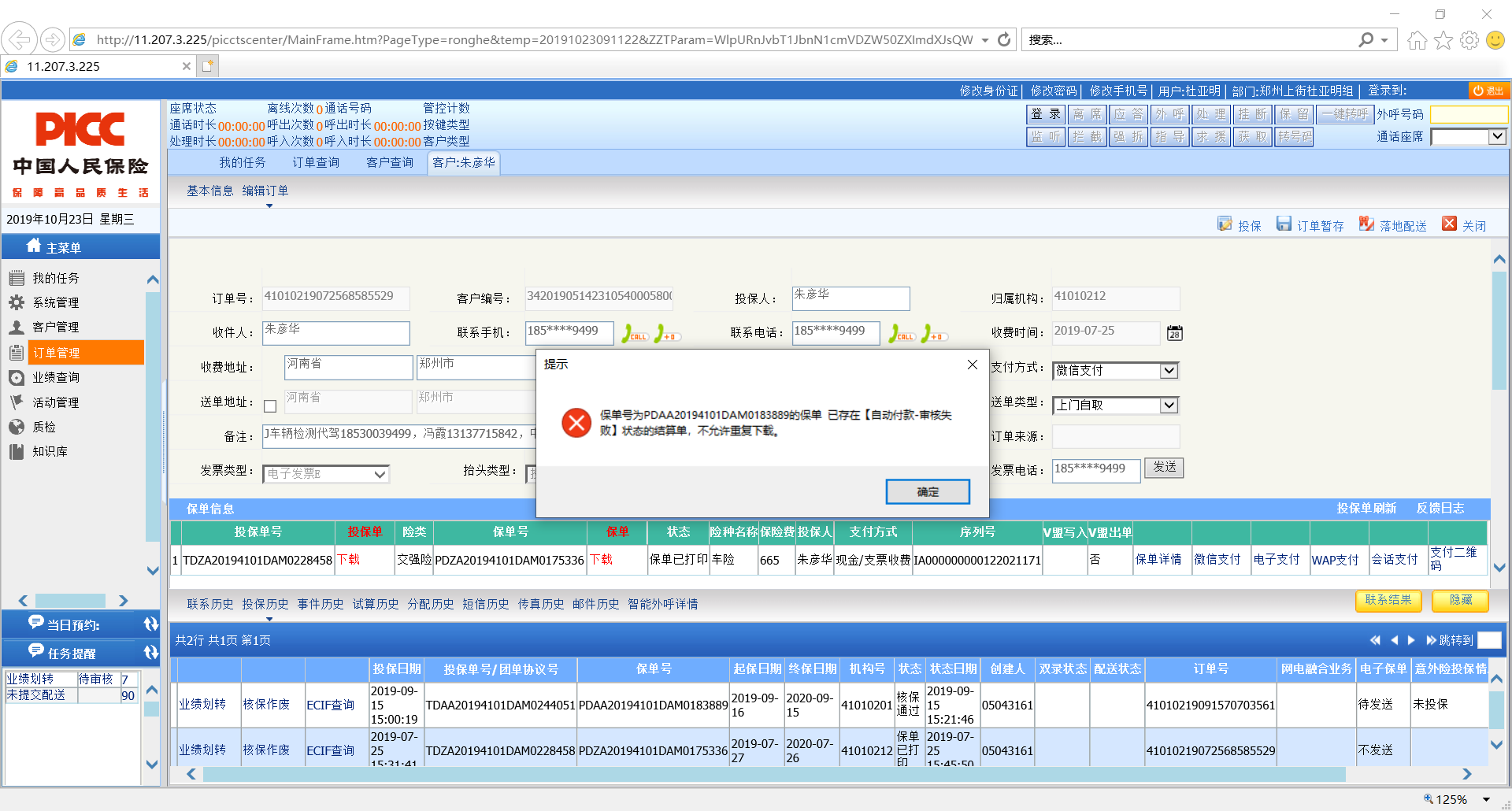The height and width of the screenshot is (811, 1512).
Task: Open the calendar picker beside 收费时间
Action: click(x=1174, y=333)
